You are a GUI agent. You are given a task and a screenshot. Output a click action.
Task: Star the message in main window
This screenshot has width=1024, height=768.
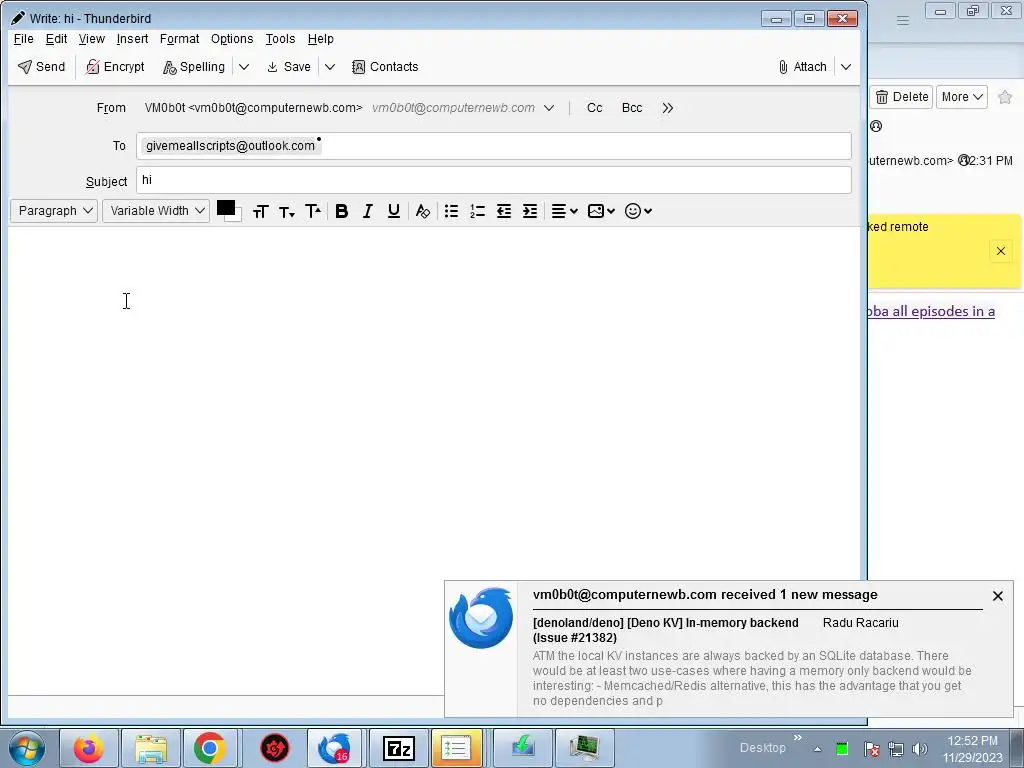(1005, 97)
